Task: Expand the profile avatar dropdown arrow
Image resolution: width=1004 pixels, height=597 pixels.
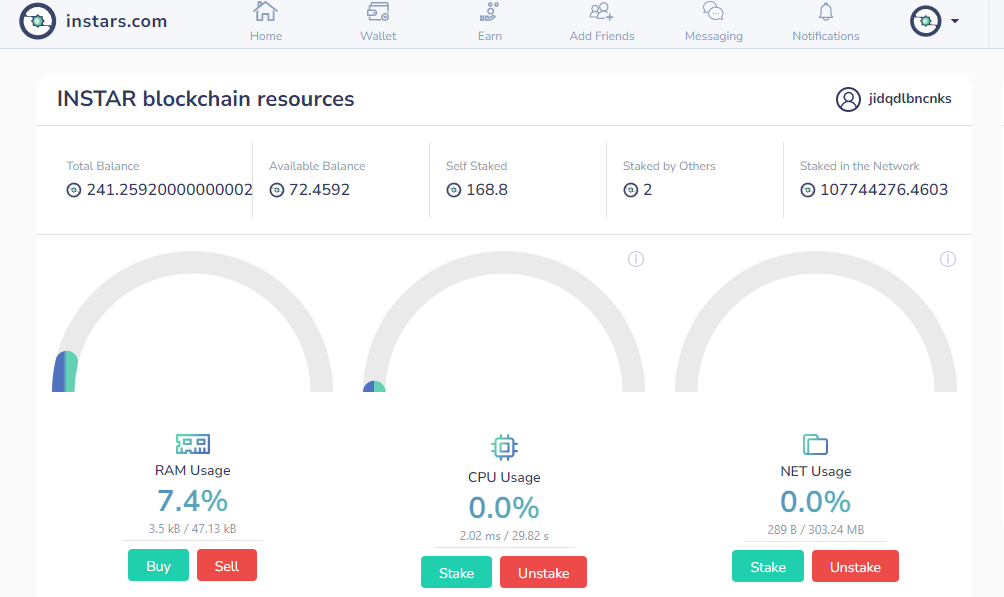Action: click(955, 21)
